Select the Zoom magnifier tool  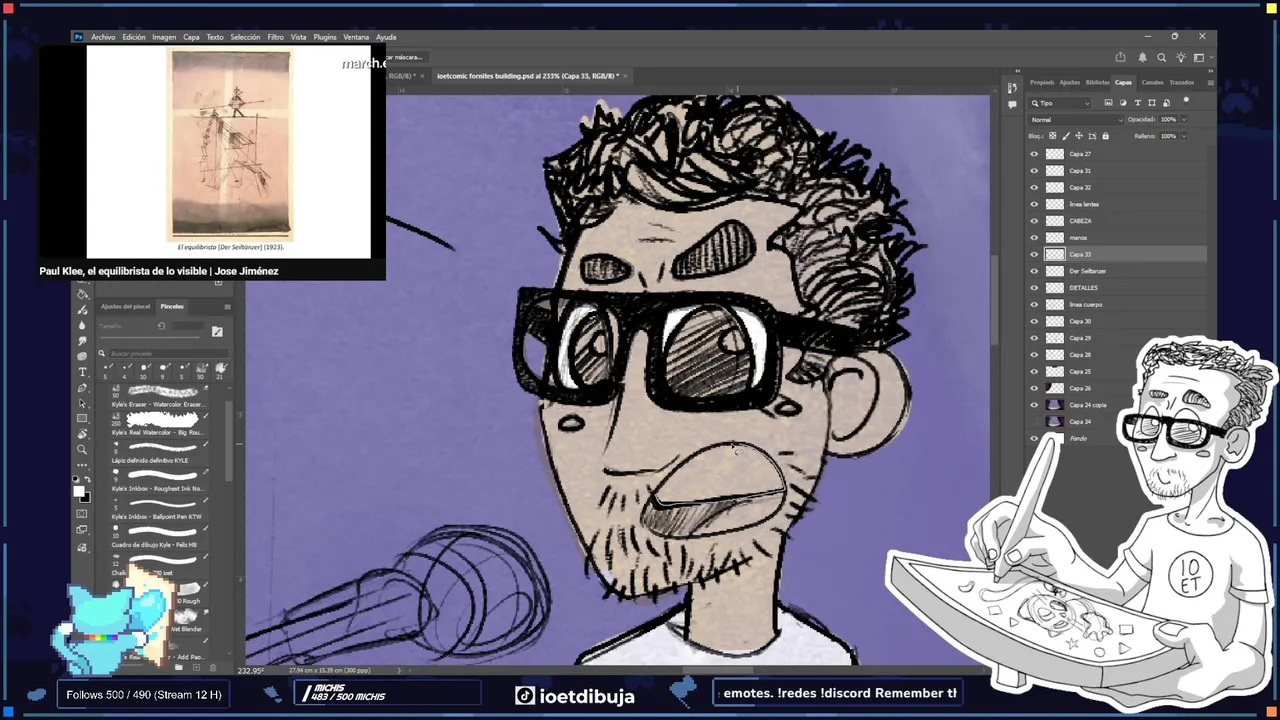(82, 449)
